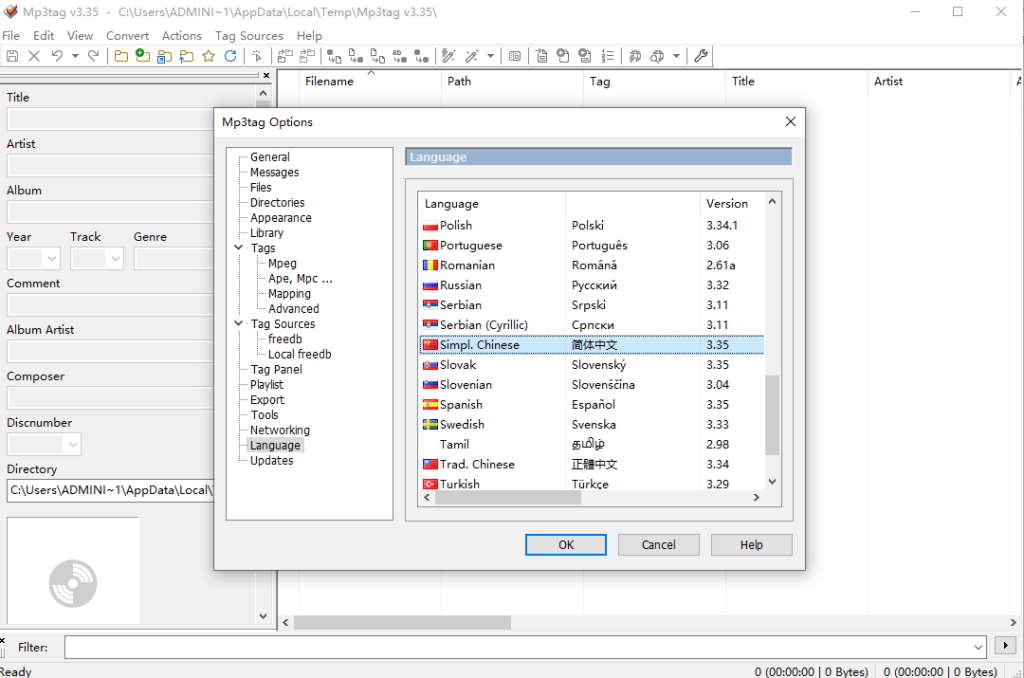Open the Help menu
This screenshot has height=678, width=1024.
point(309,36)
